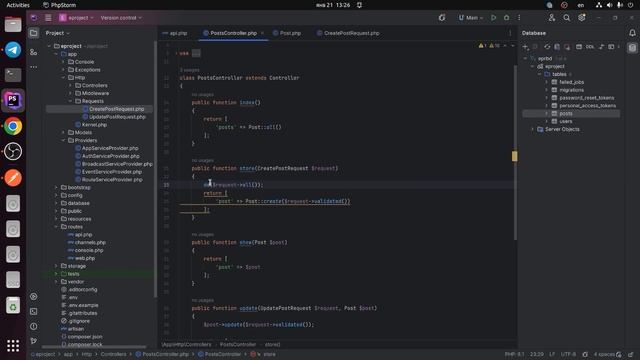Run the Main configuration with the play icon

click(x=493, y=18)
